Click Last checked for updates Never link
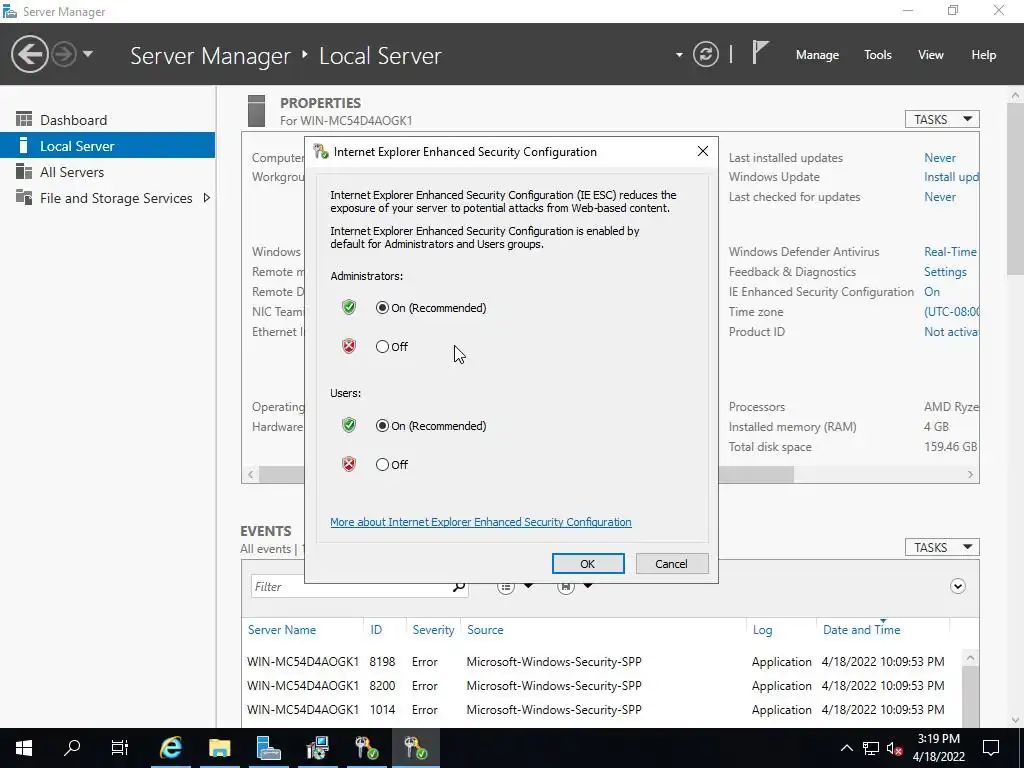 [x=940, y=197]
